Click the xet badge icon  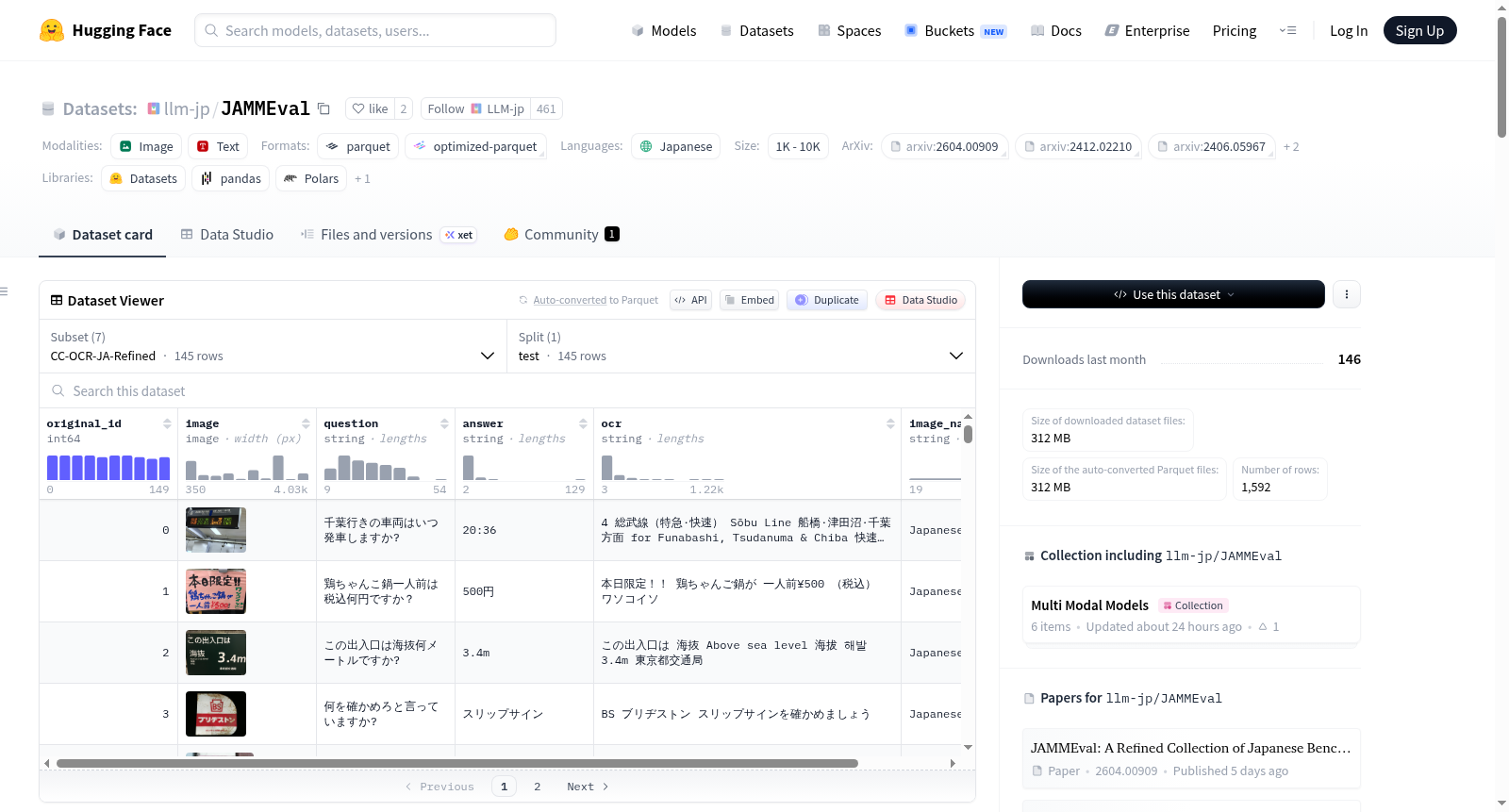click(459, 235)
